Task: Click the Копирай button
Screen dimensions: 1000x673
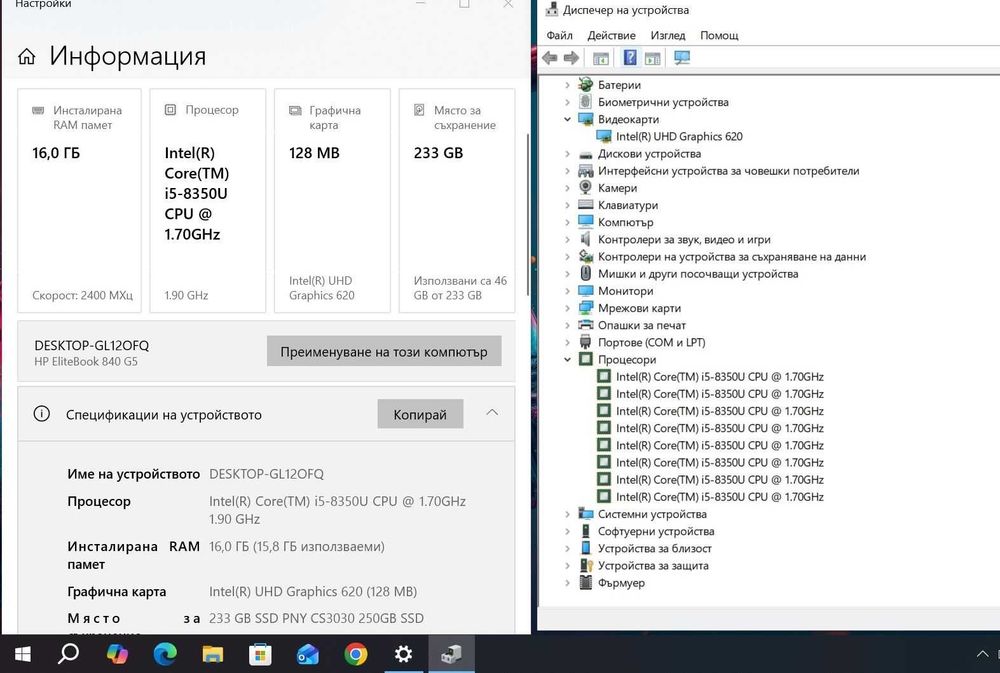Action: pyautogui.click(x=420, y=415)
